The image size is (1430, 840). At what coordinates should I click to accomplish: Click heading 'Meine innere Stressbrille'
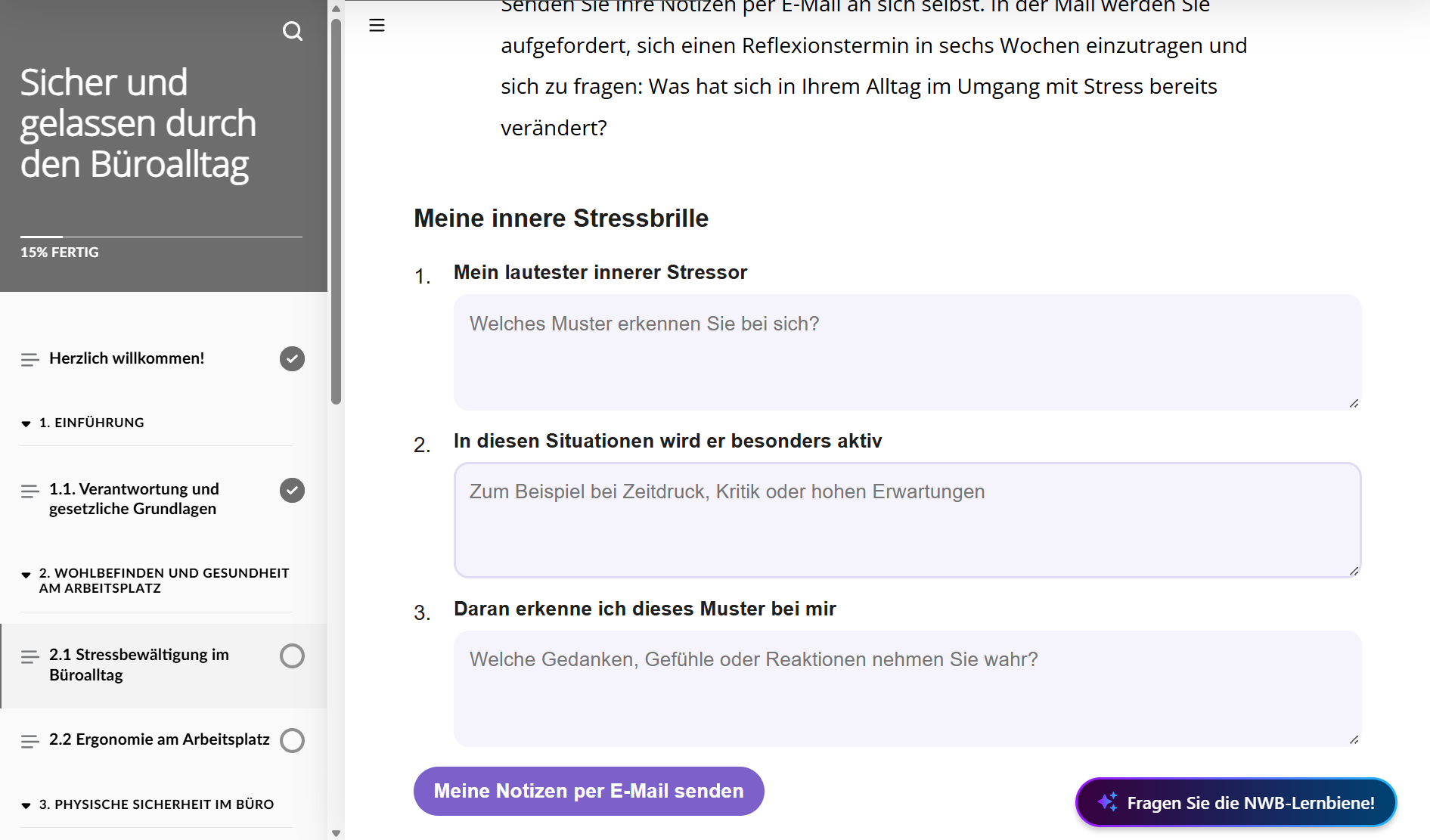(x=561, y=219)
